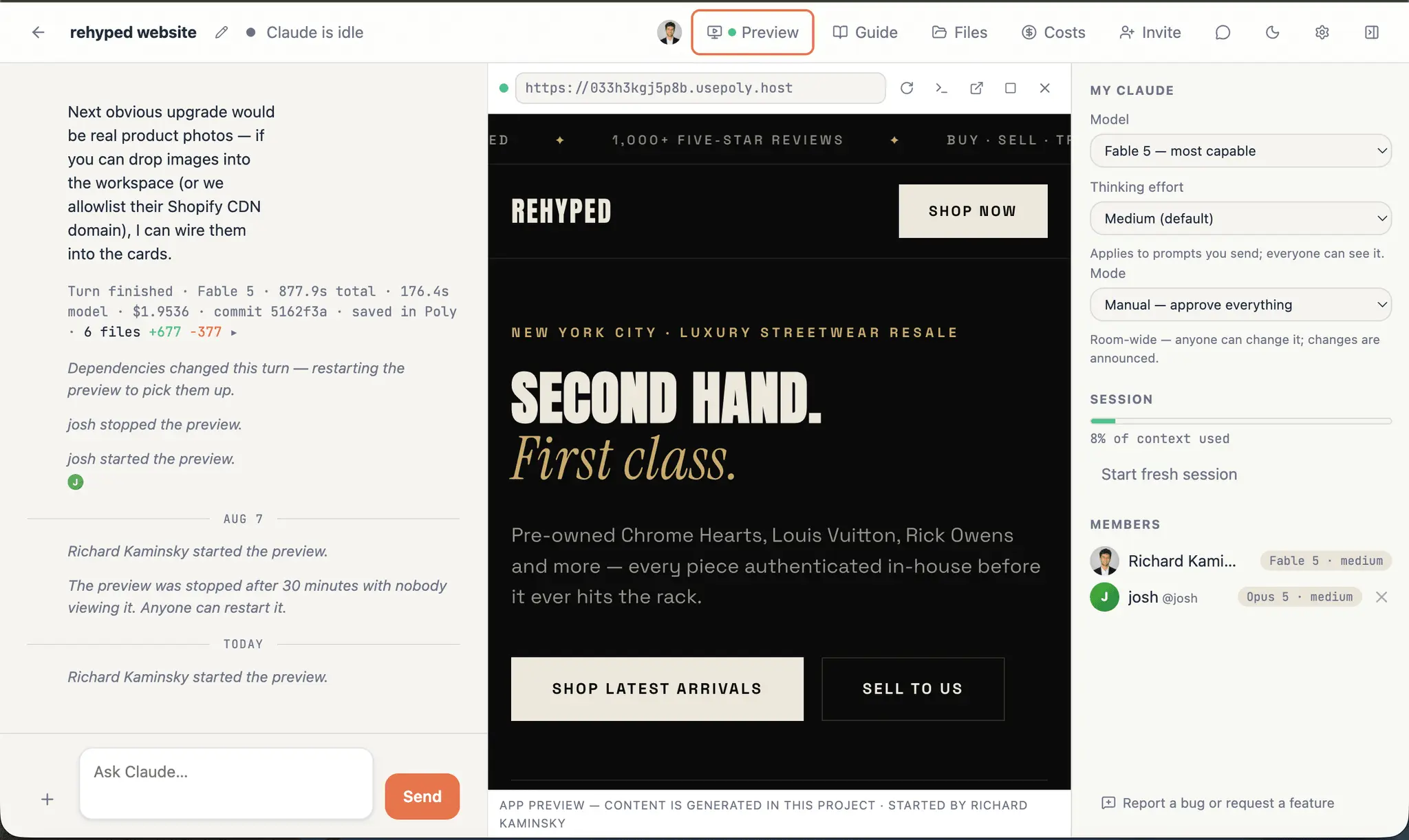Go back using the left arrow icon
1409x840 pixels.
(x=39, y=32)
